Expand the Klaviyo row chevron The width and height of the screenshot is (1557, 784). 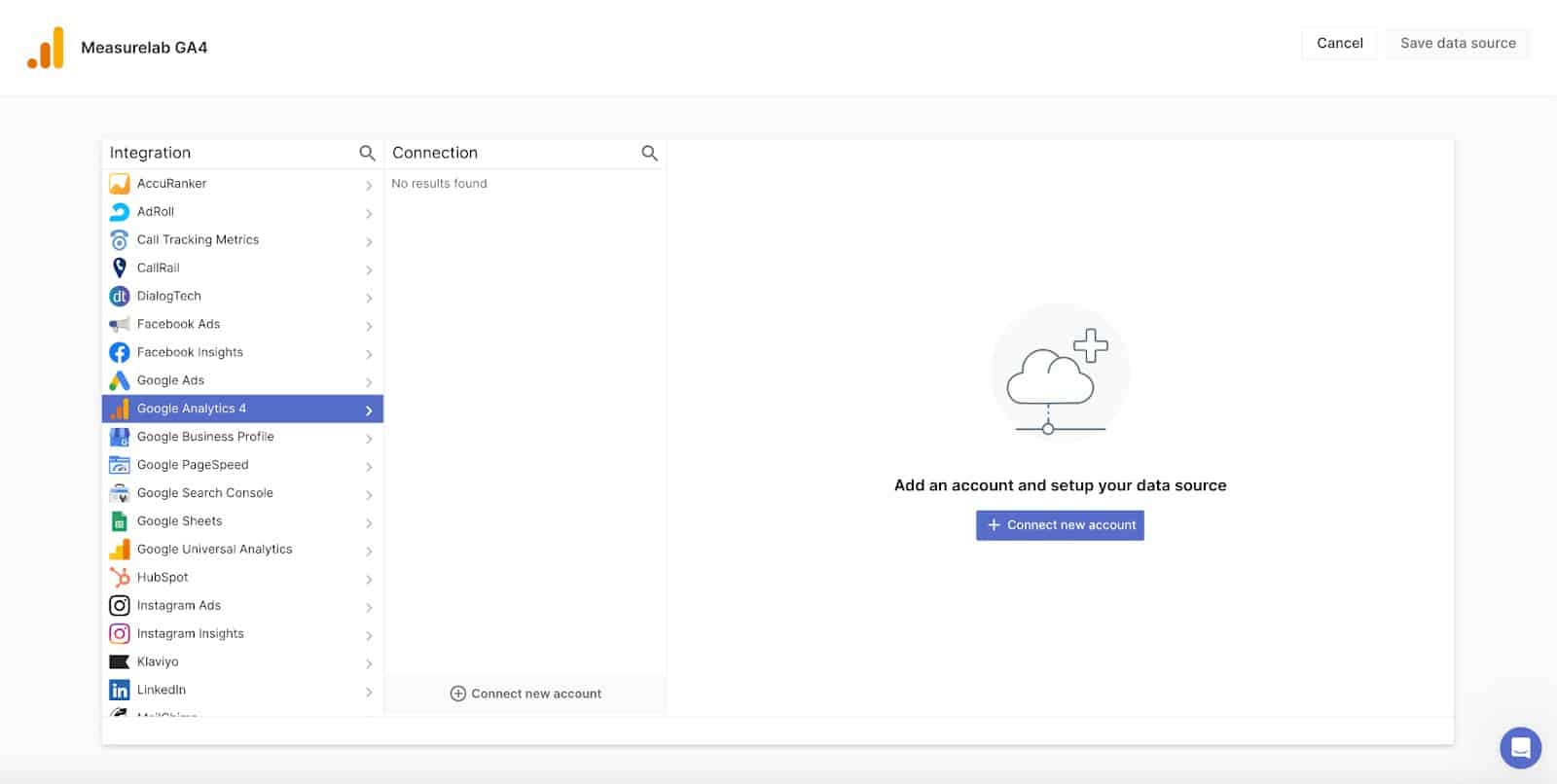[369, 664]
